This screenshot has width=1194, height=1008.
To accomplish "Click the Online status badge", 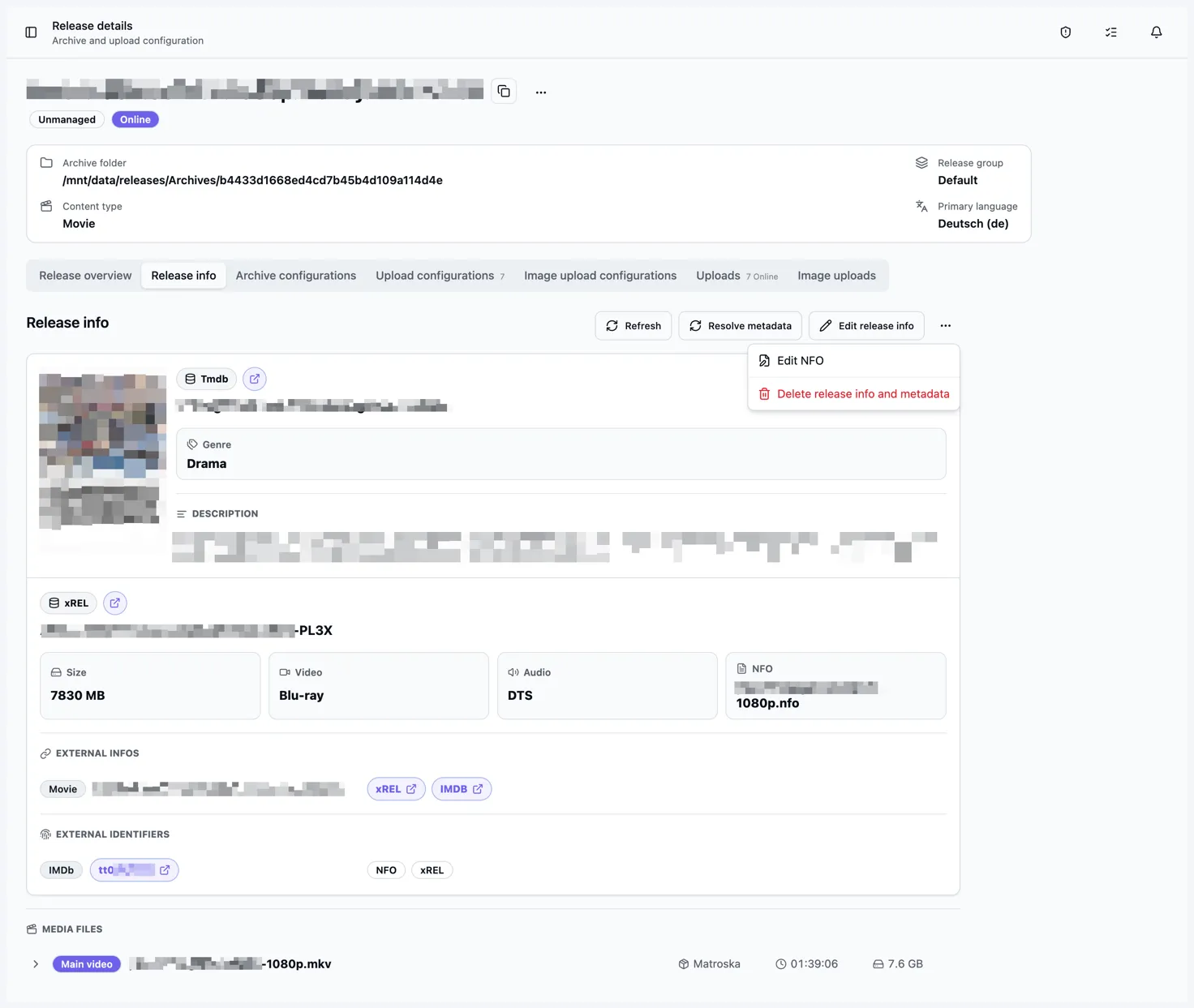I will pos(135,119).
